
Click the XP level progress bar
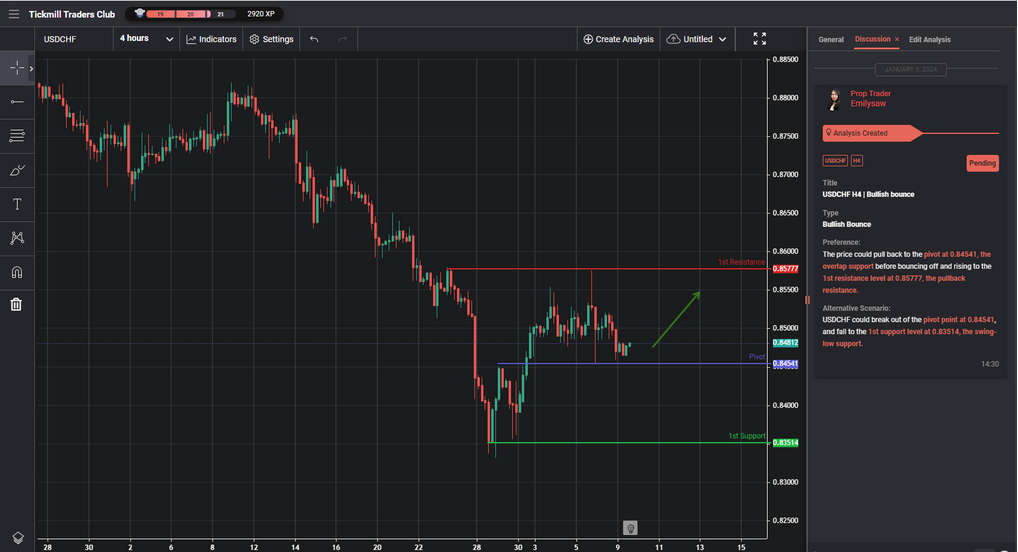184,14
